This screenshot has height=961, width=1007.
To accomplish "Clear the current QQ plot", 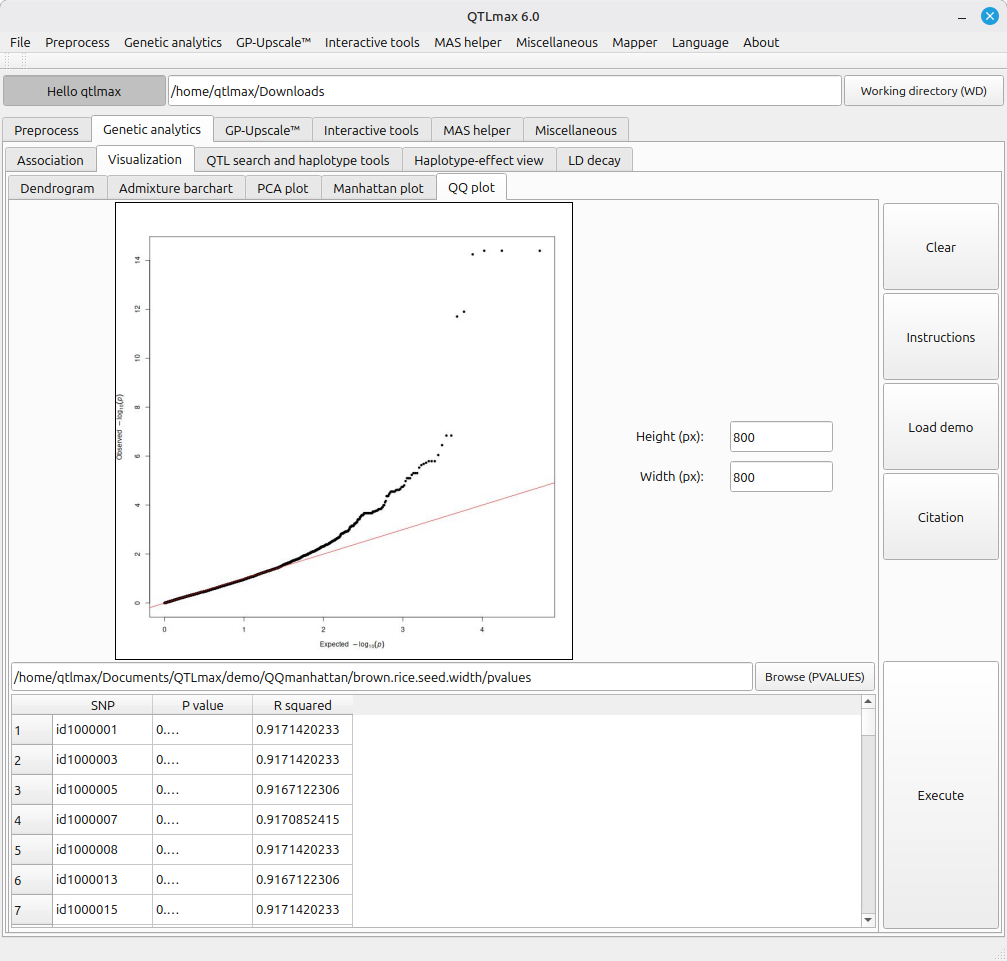I will point(940,247).
